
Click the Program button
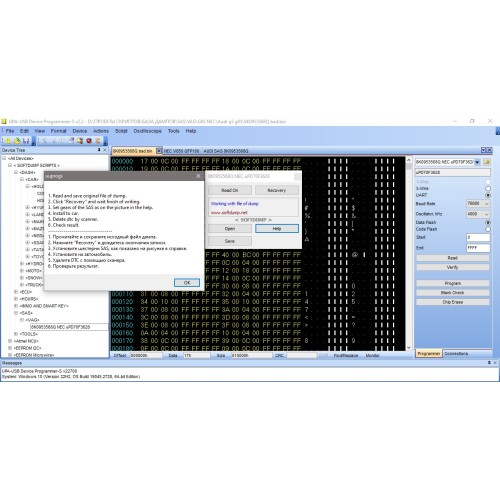pyautogui.click(x=453, y=283)
